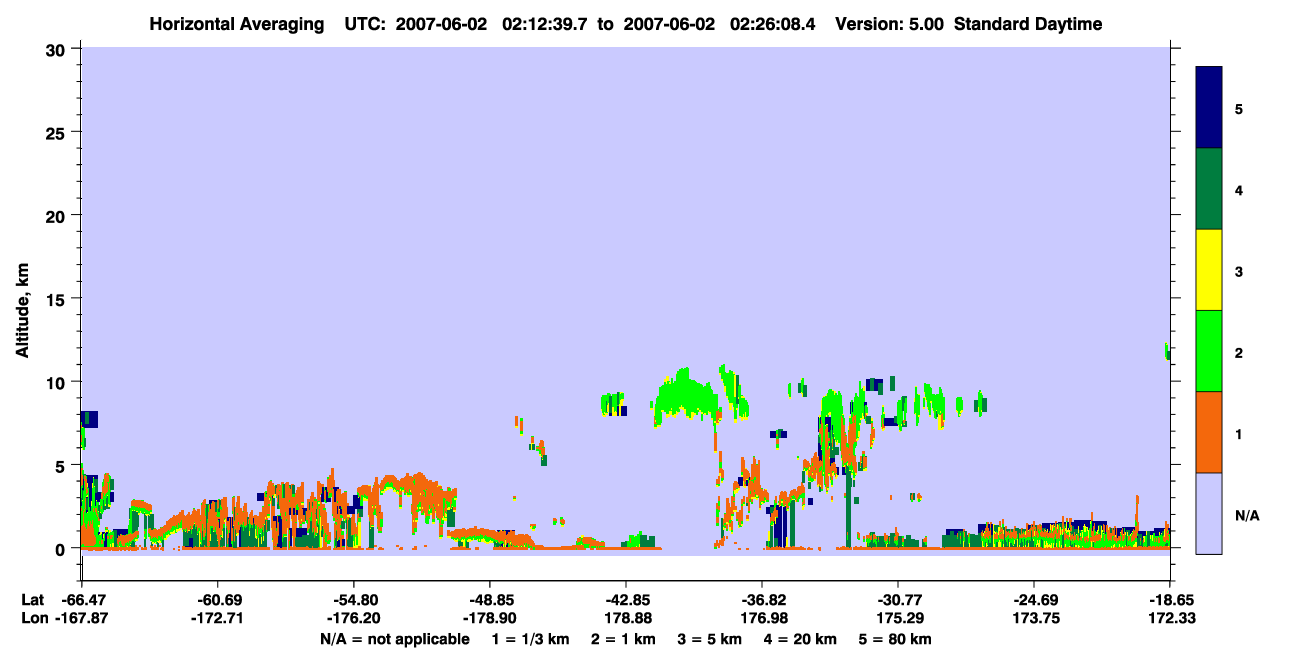This screenshot has width=1300, height=667.
Task: Click the altitude tick label 20
Action: coord(58,215)
